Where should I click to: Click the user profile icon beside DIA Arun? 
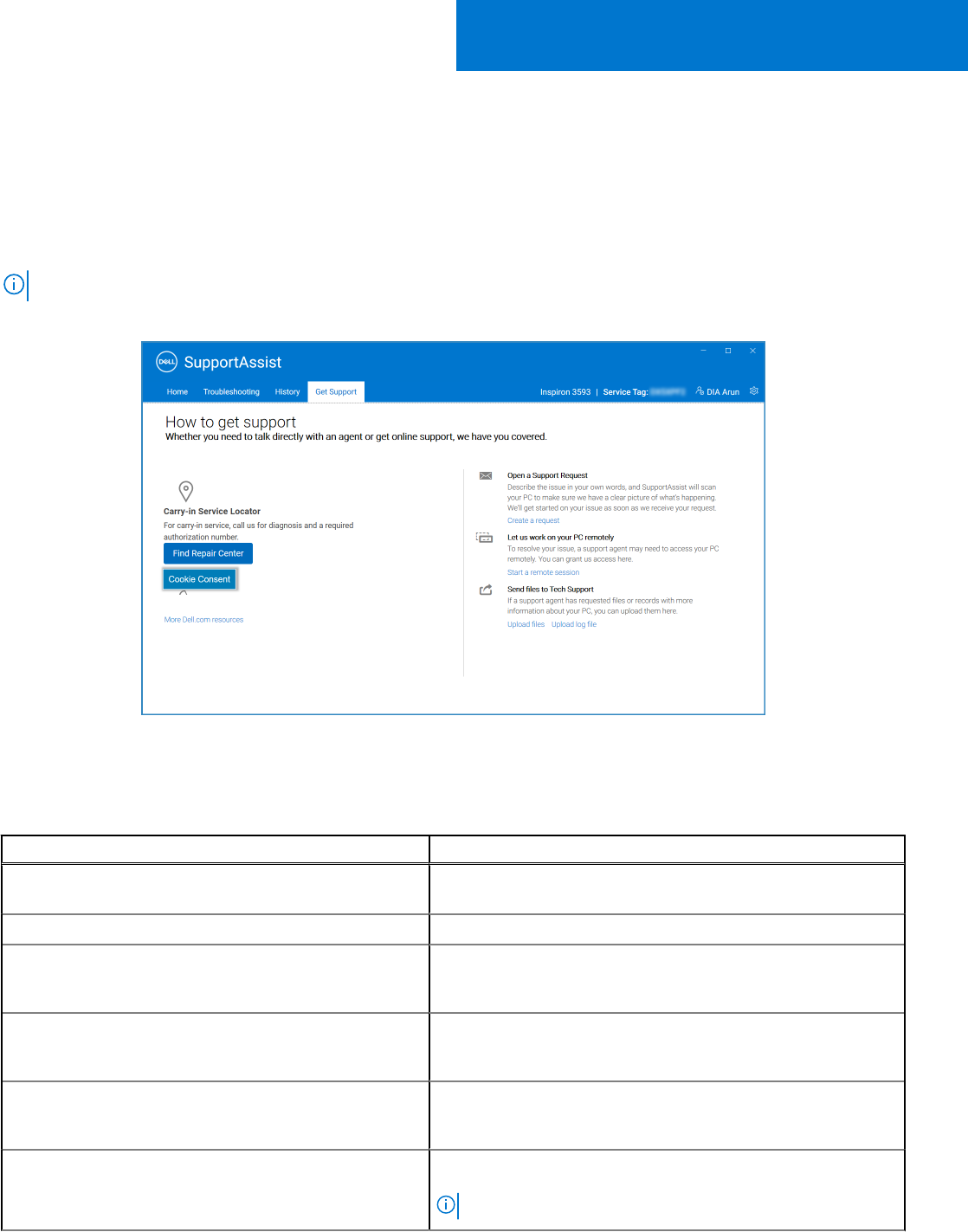click(x=700, y=391)
